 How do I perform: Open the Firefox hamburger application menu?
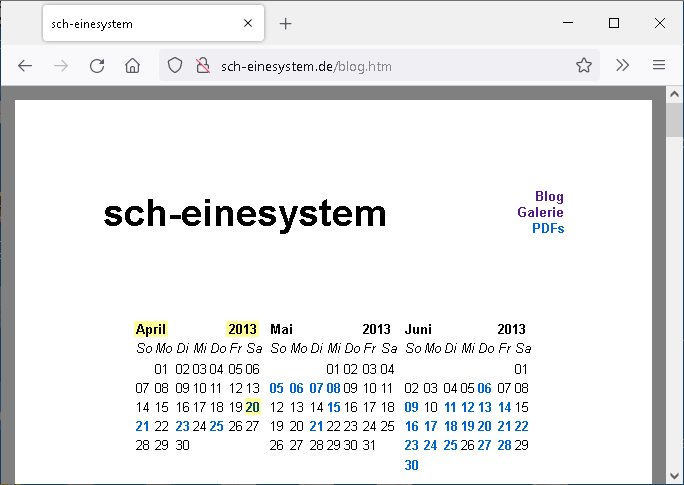(x=658, y=65)
